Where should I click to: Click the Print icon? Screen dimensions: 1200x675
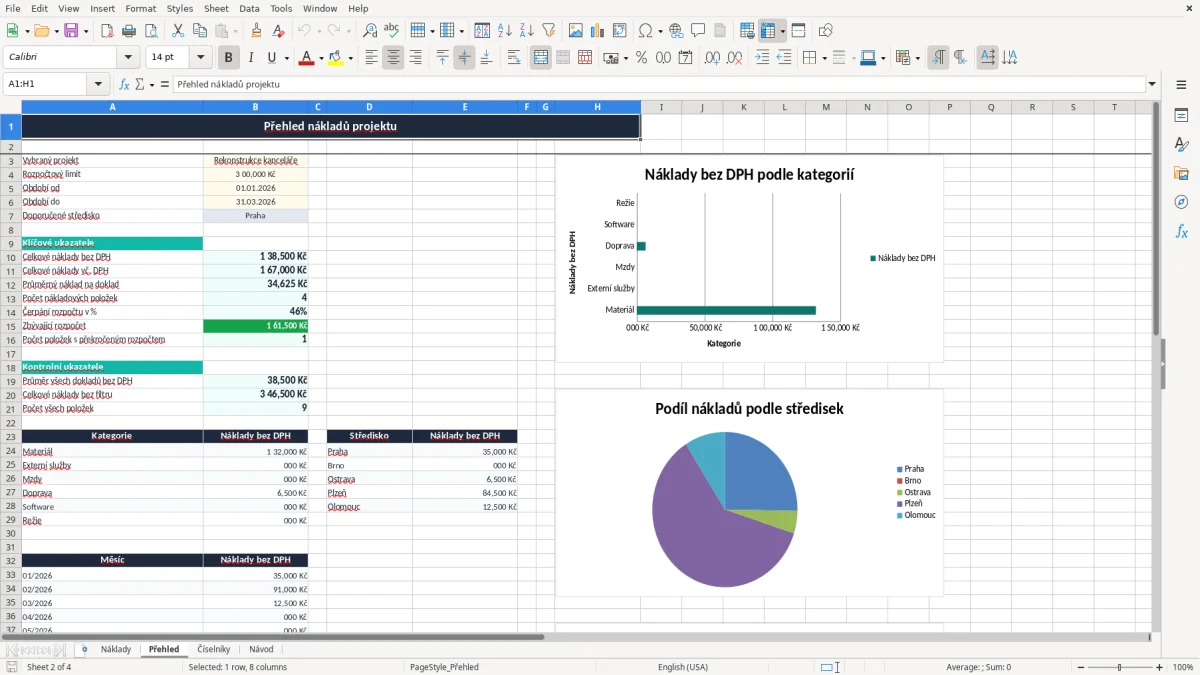[129, 31]
